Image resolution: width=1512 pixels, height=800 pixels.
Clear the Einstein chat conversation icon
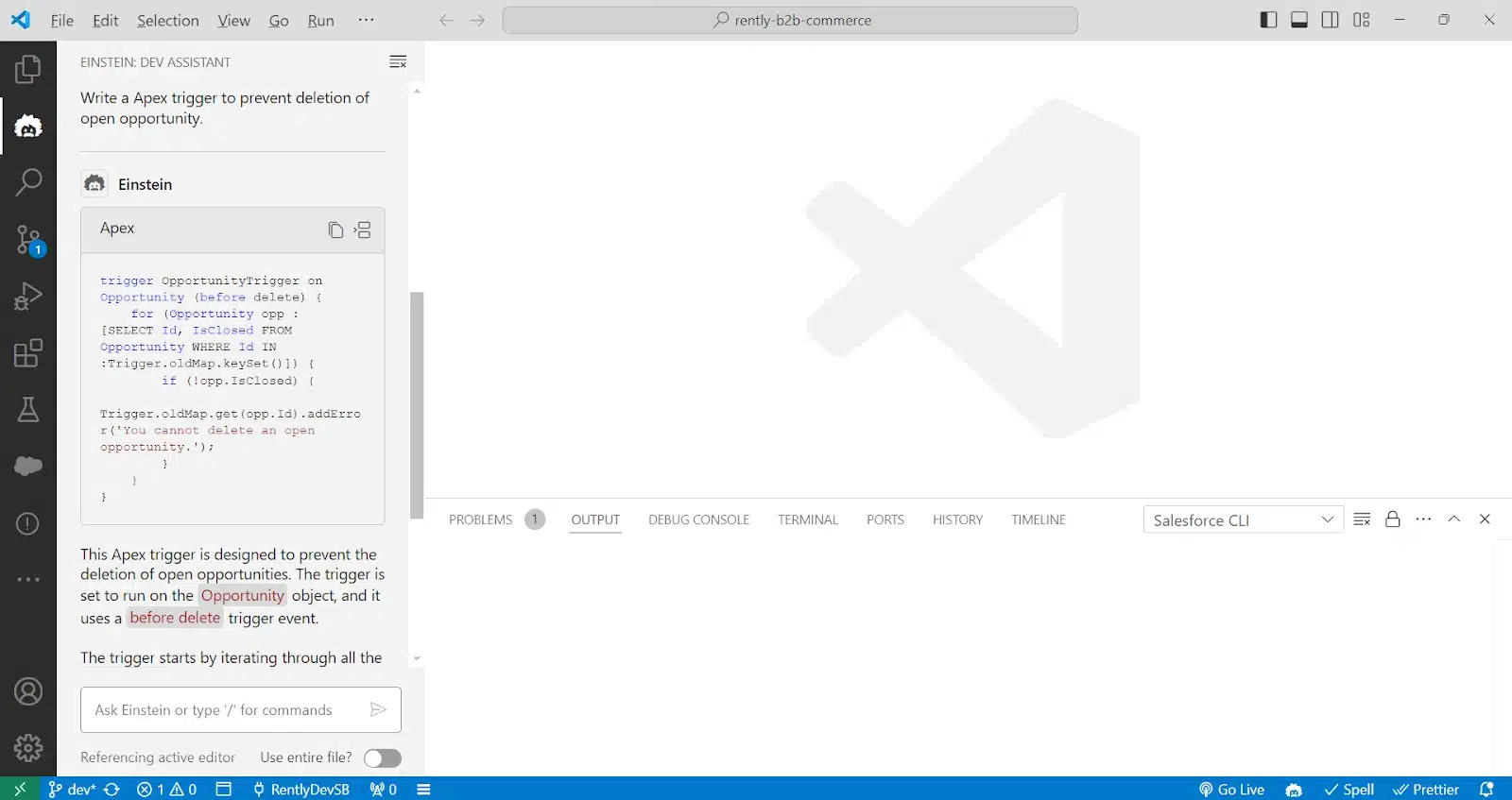(398, 61)
